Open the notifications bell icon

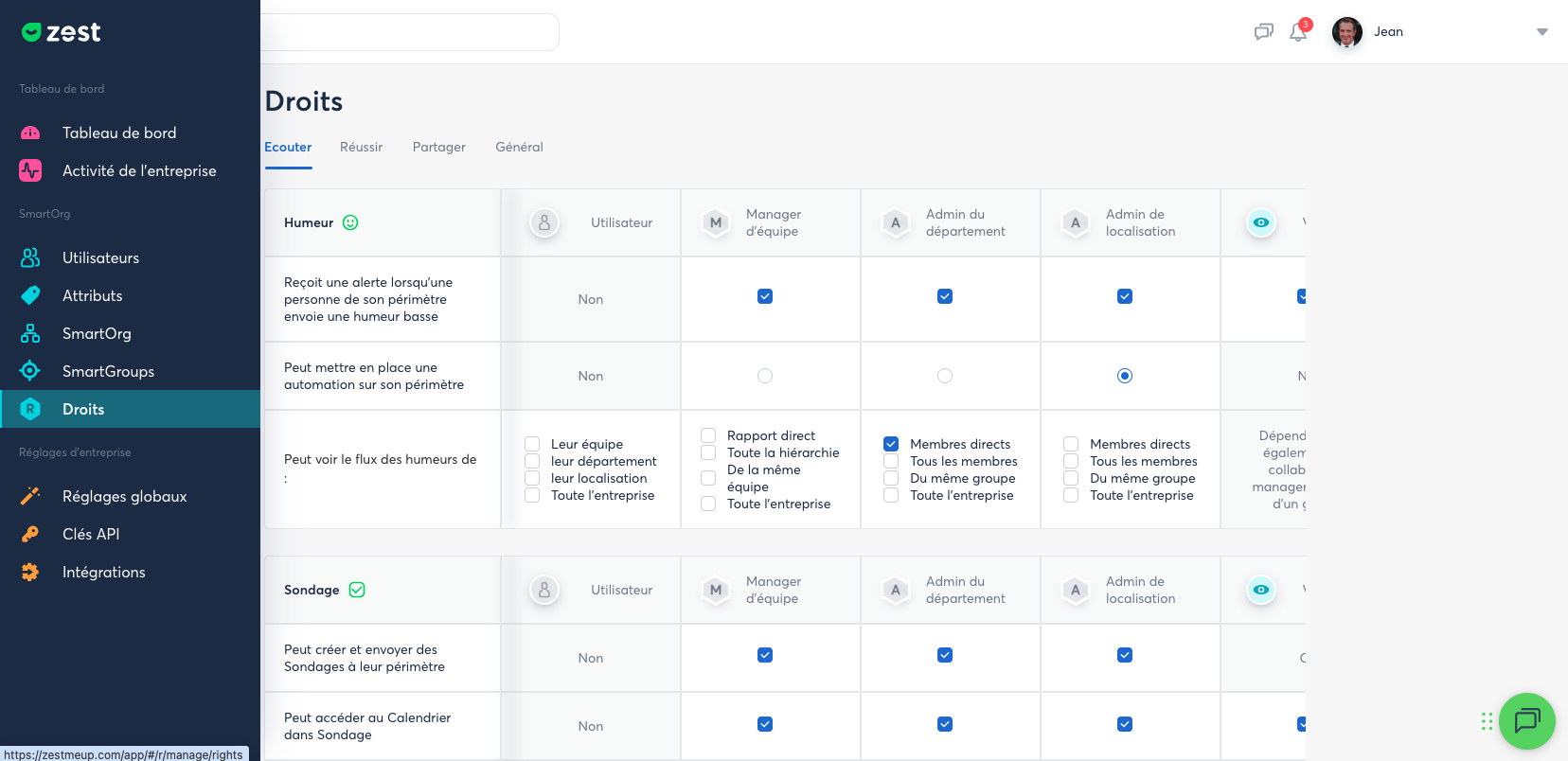point(1298,32)
